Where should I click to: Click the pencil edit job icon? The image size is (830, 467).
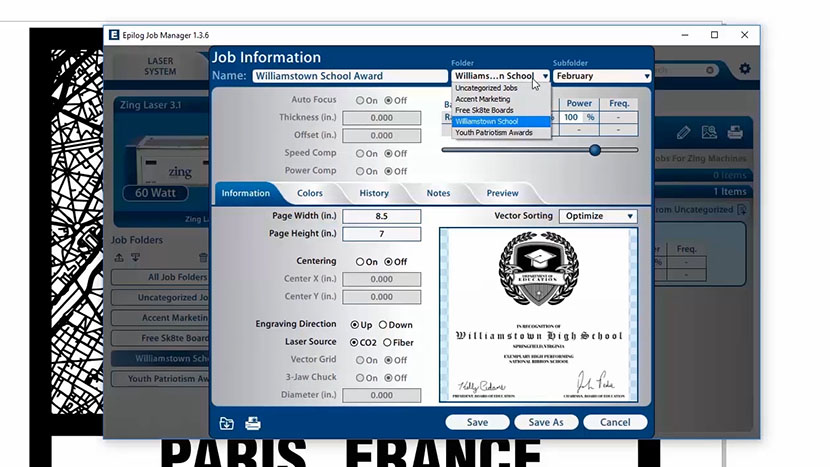pyautogui.click(x=684, y=132)
